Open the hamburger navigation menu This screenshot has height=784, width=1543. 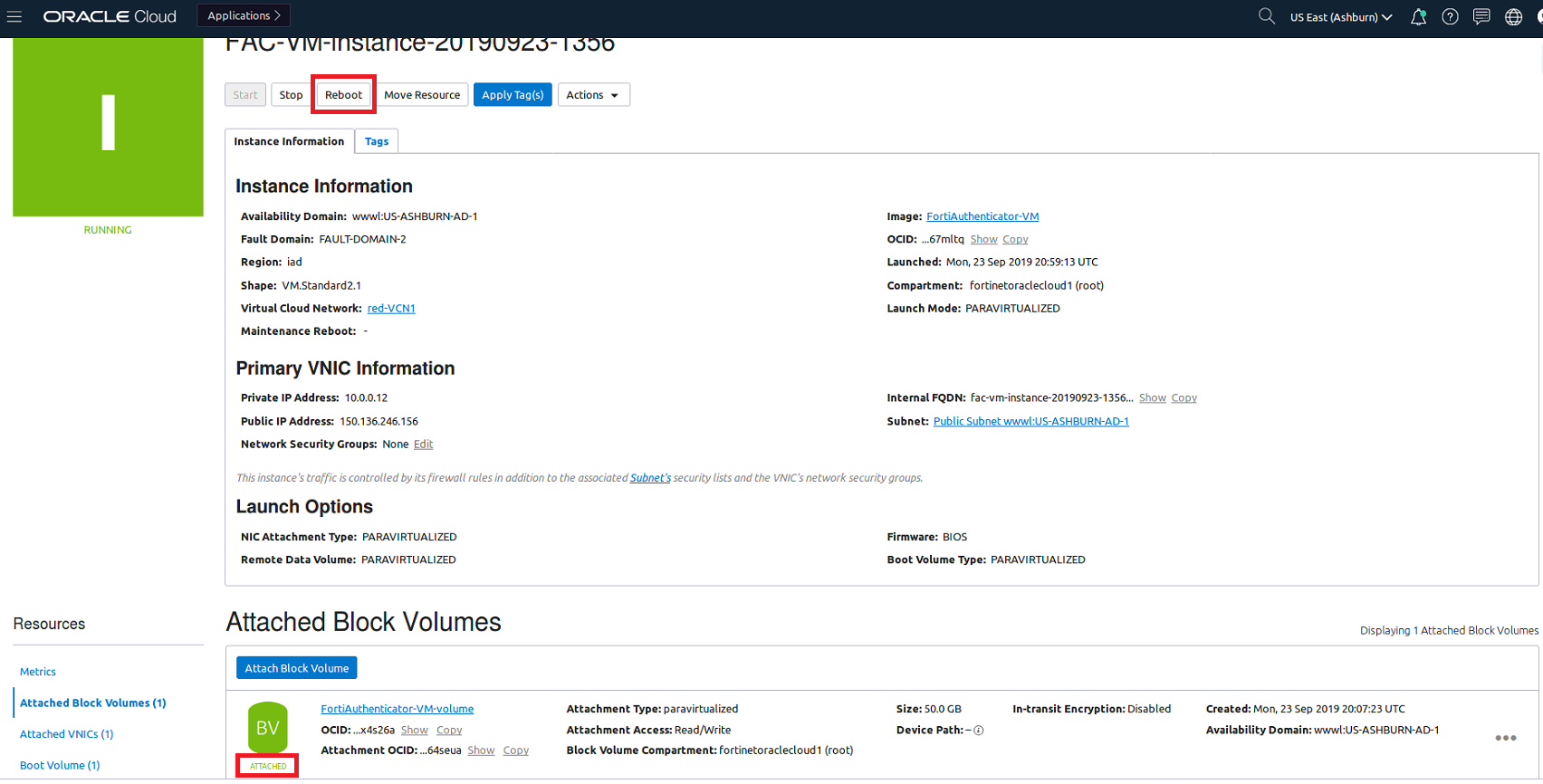pyautogui.click(x=14, y=16)
